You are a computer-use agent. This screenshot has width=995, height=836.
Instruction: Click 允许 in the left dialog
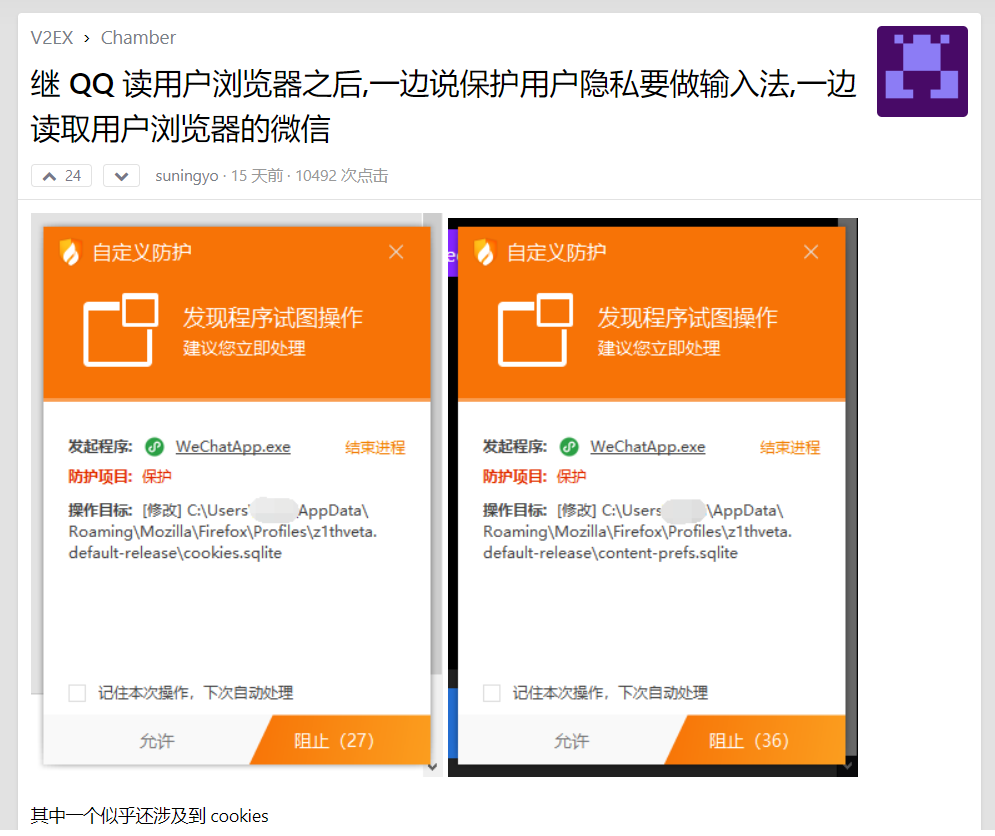pos(157,740)
